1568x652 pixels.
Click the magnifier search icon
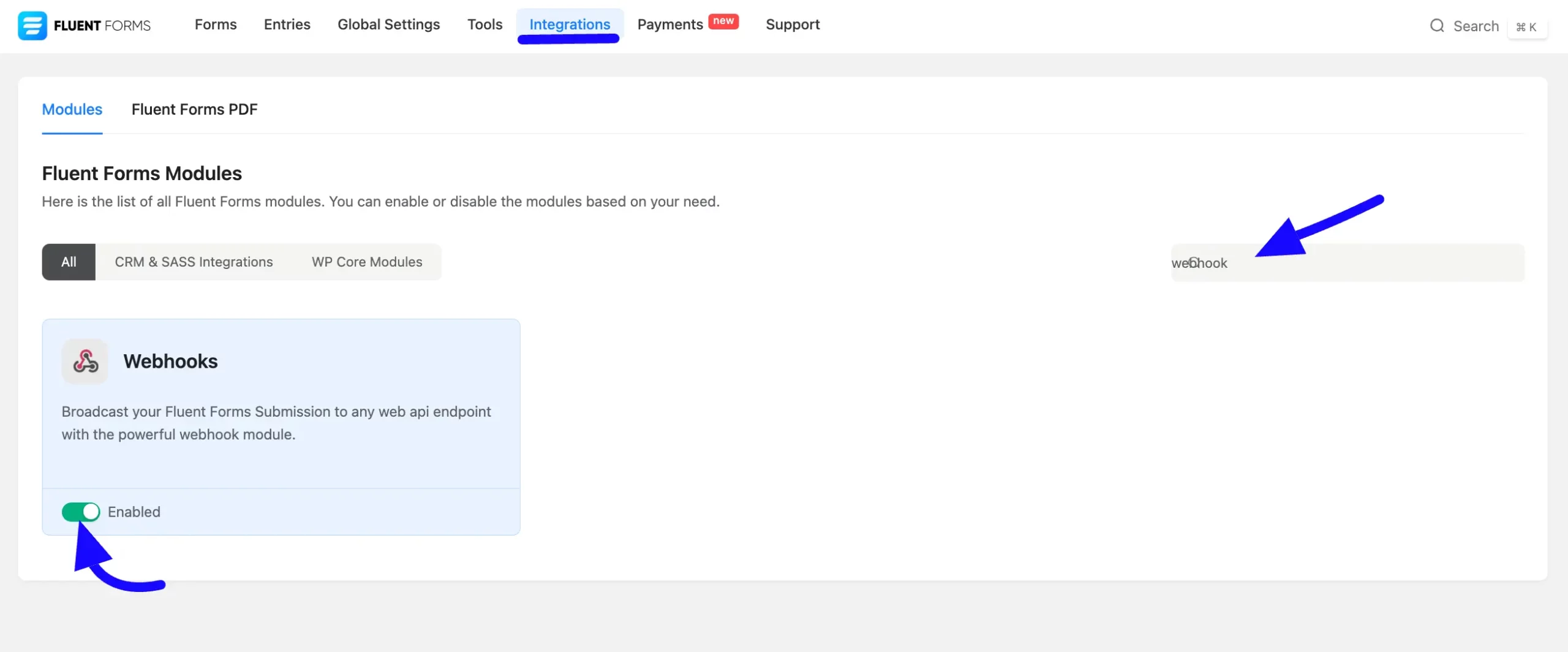1437,26
